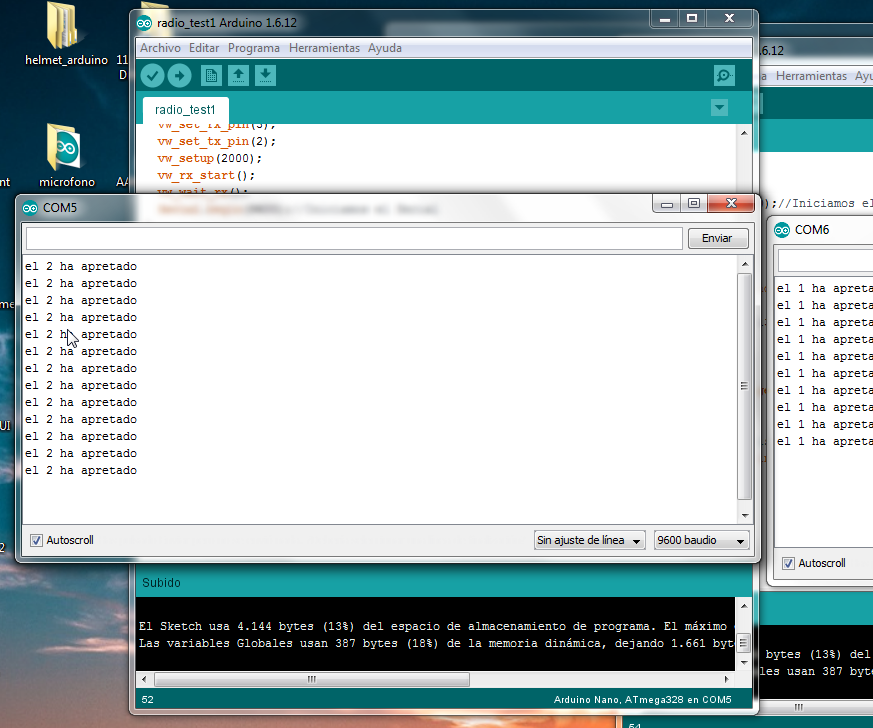
Task: Select the radio_test1 sketch tab
Action: coord(185,110)
